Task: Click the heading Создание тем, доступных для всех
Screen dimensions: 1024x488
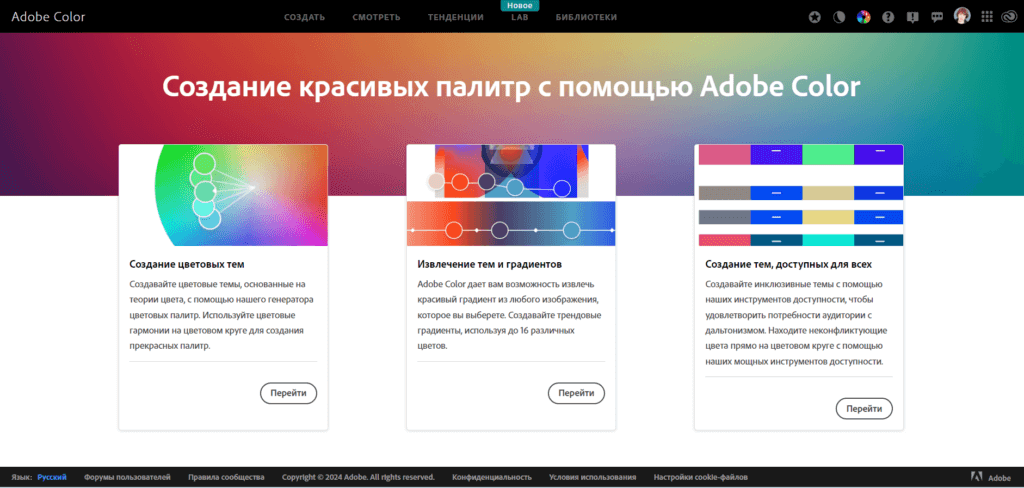Action: [x=788, y=265]
